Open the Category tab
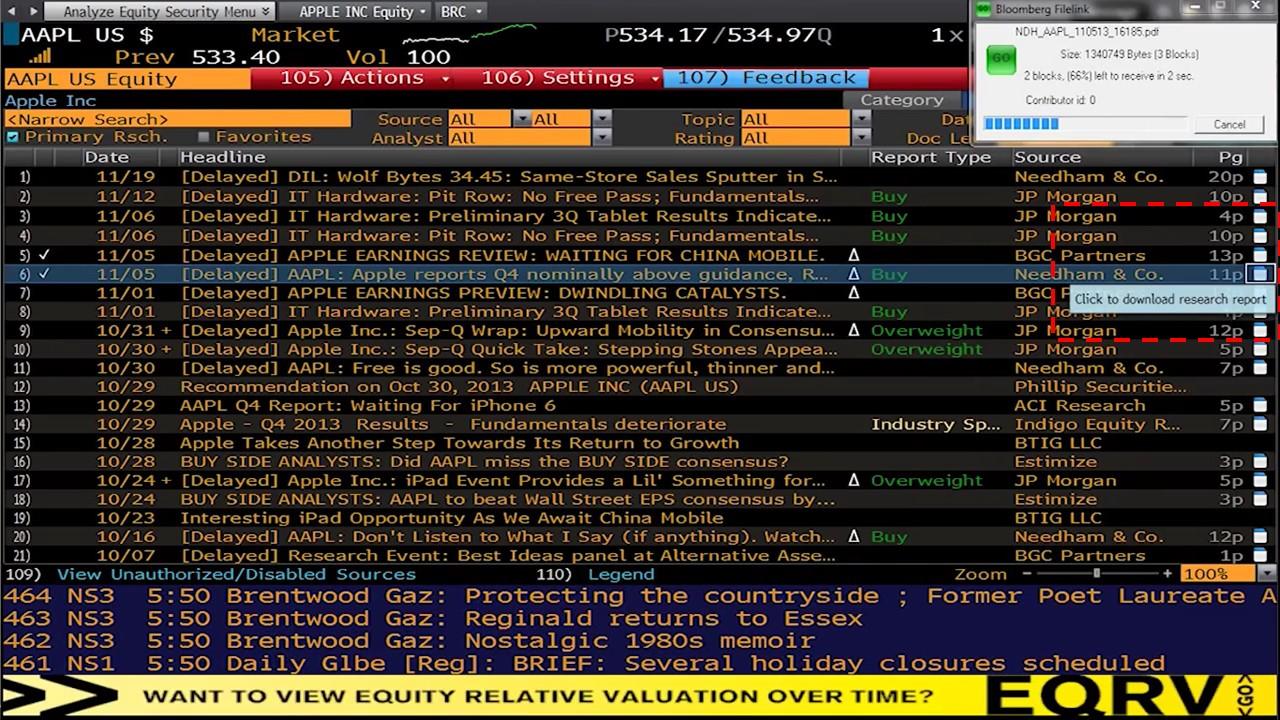The height and width of the screenshot is (720, 1280). coord(902,100)
